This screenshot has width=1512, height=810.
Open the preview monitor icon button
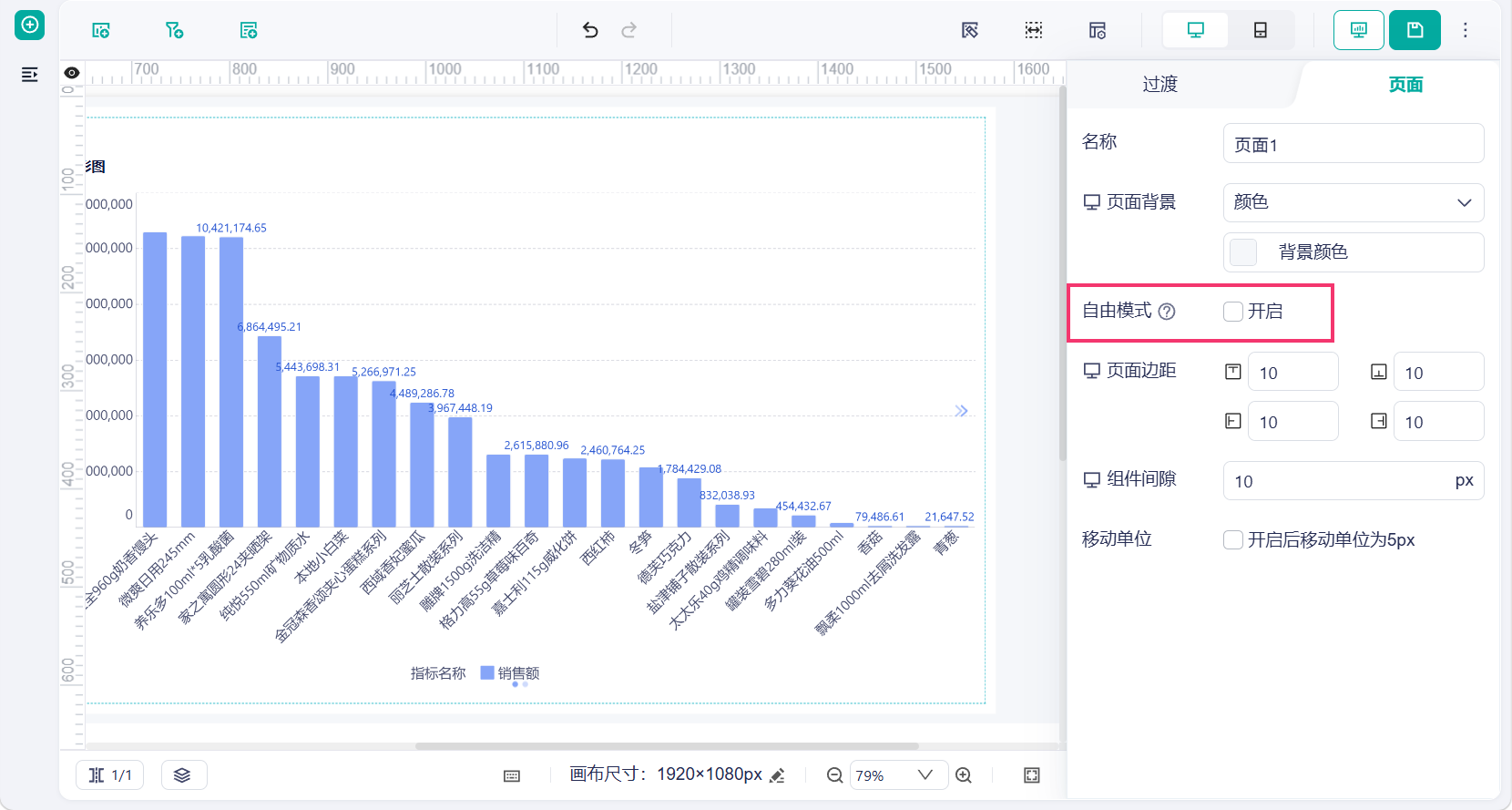pyautogui.click(x=1359, y=30)
